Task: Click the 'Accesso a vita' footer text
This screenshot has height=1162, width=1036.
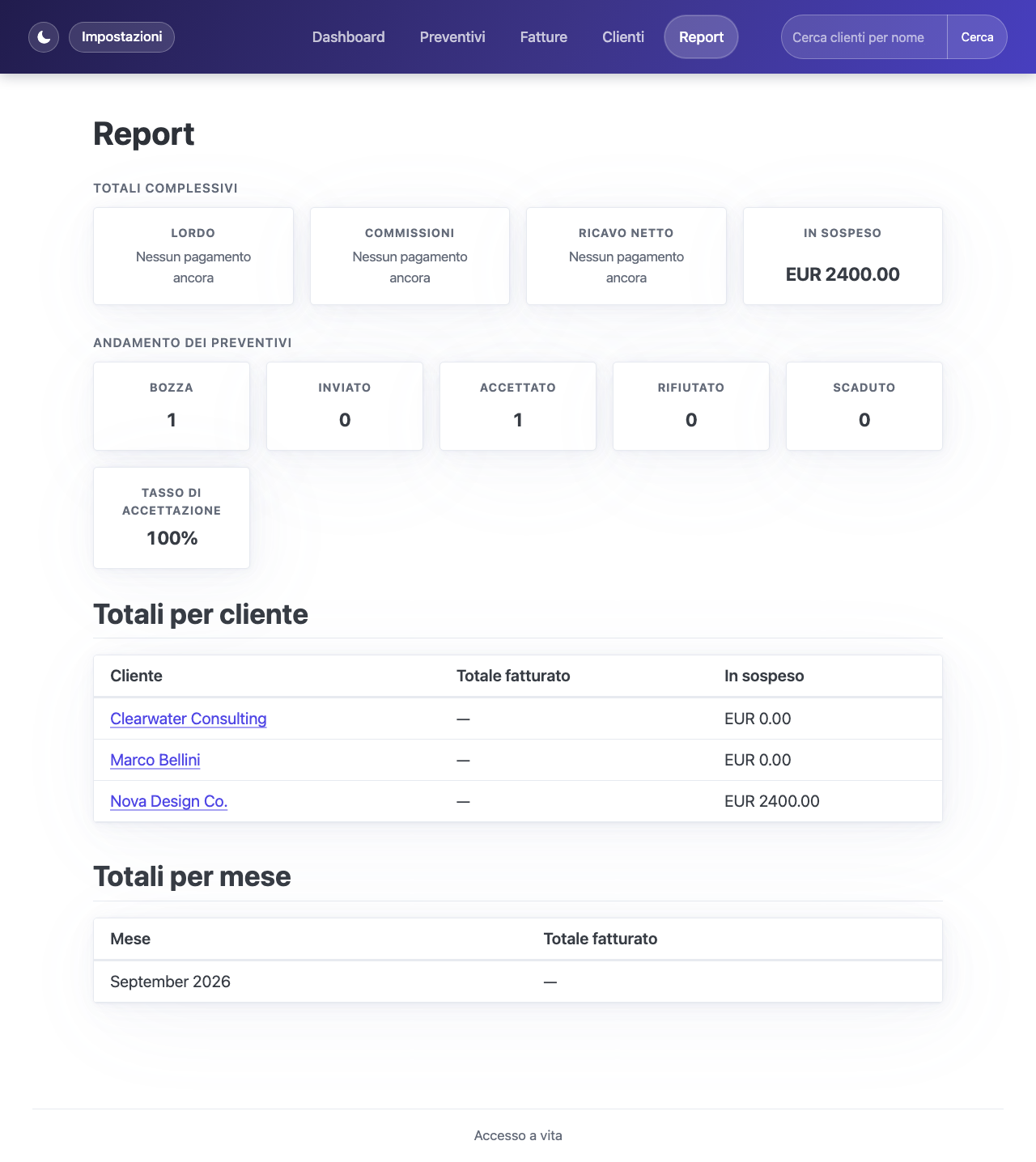Action: pos(518,1135)
